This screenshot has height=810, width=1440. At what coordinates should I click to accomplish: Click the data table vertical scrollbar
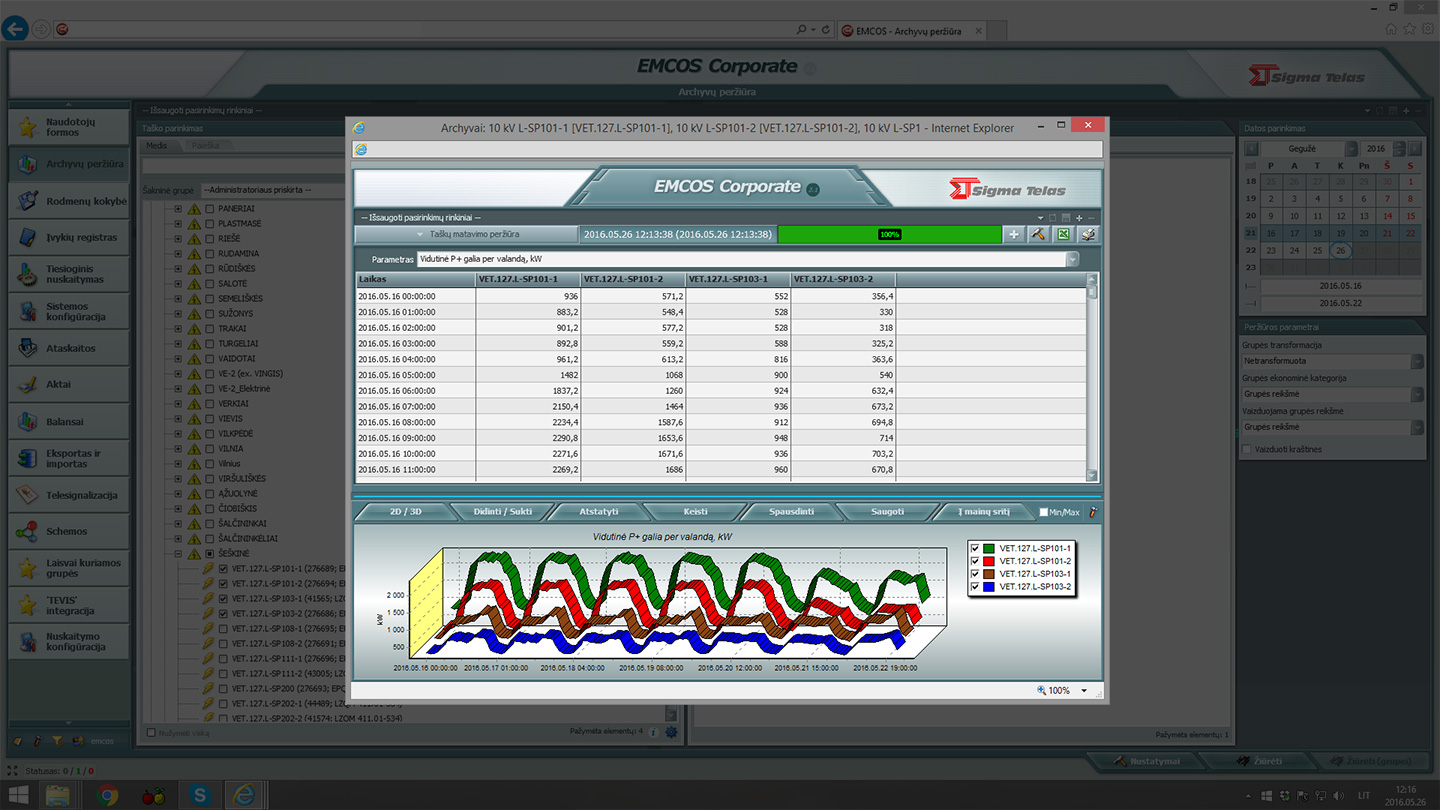coord(1092,377)
